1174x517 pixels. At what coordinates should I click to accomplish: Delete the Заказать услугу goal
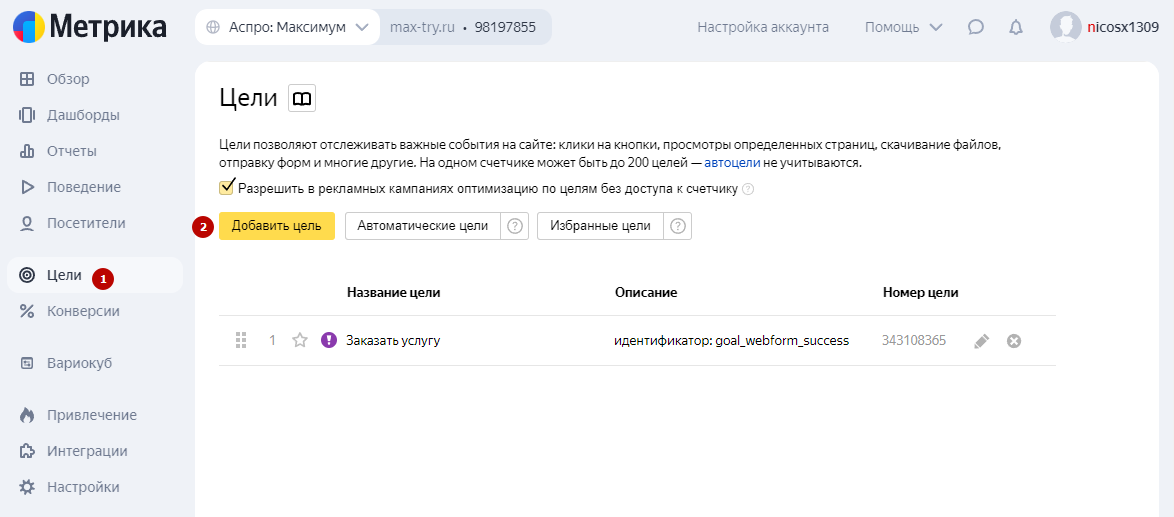pos(1014,341)
